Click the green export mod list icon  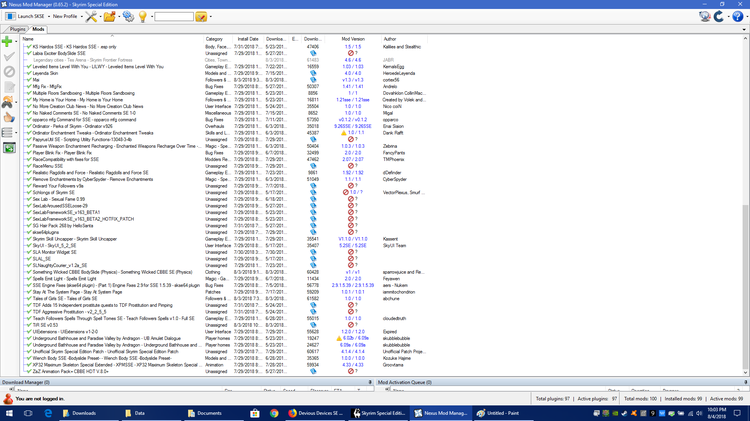click(x=9, y=148)
